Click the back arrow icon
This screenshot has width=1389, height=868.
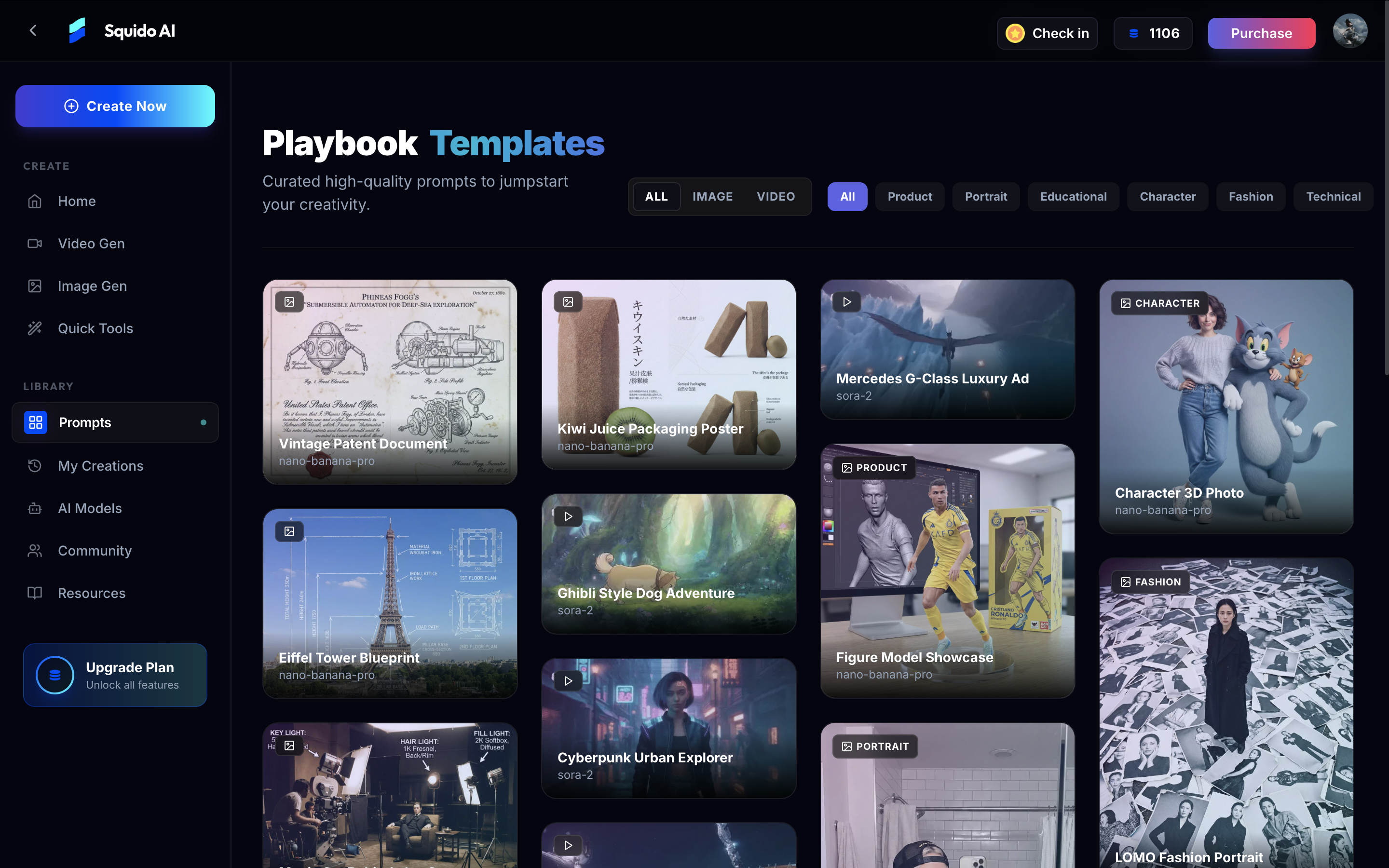[x=33, y=30]
